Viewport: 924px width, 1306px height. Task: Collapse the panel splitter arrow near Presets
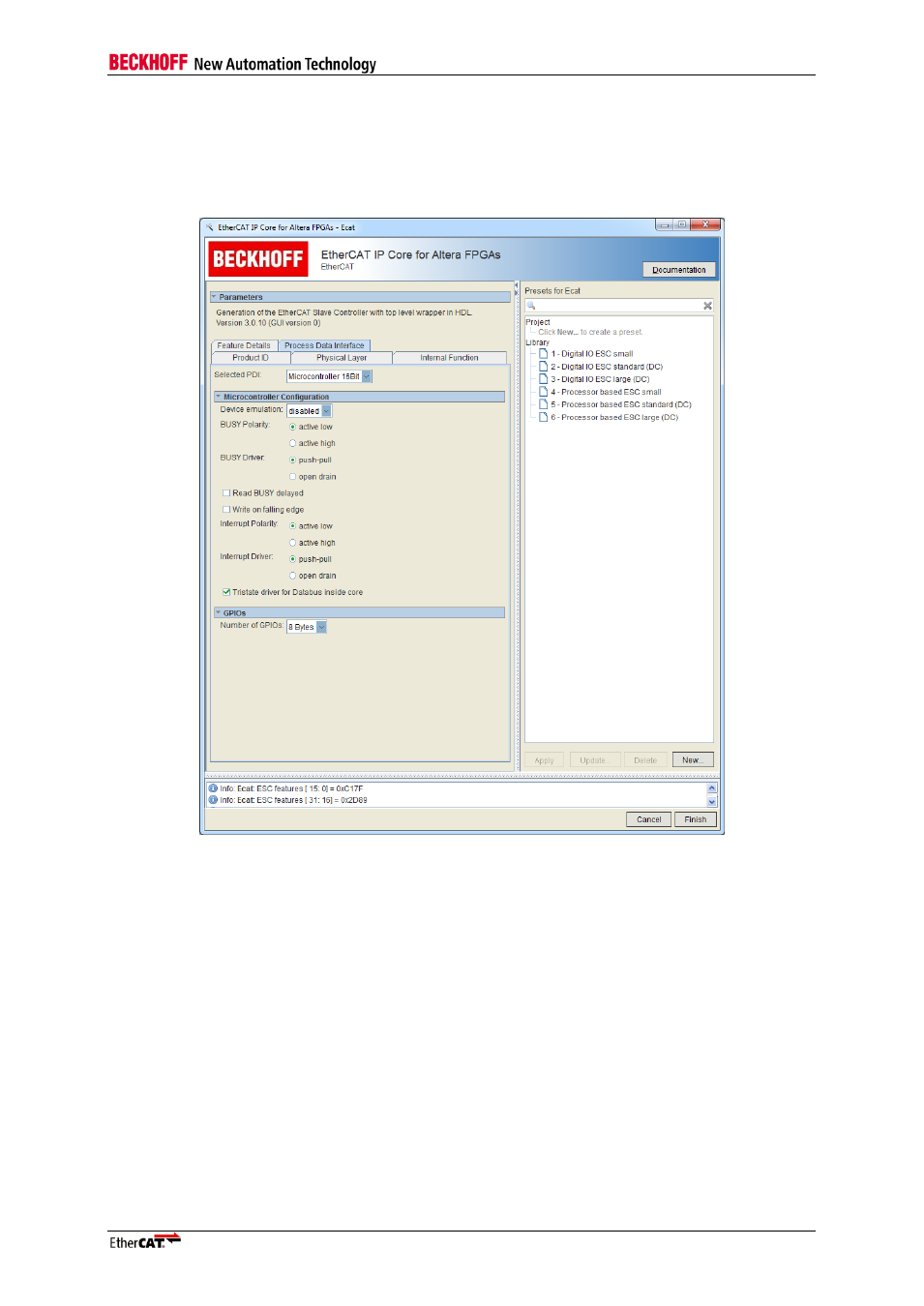516,287
